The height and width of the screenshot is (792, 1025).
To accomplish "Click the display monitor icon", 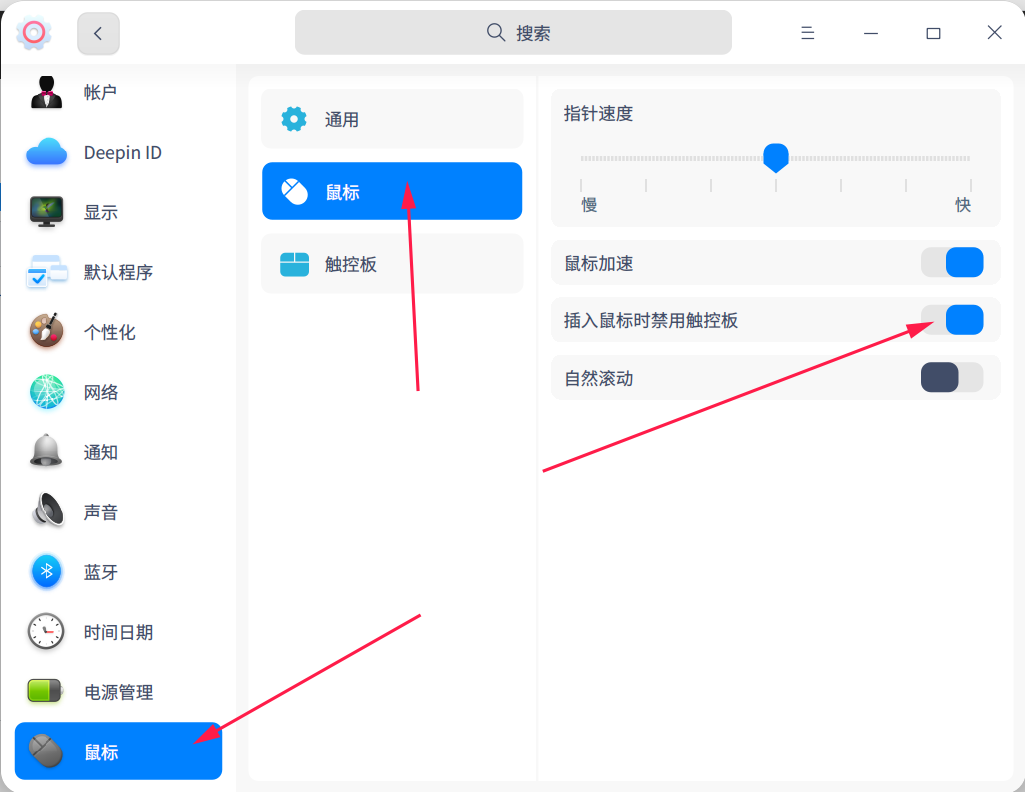I will coord(46,212).
